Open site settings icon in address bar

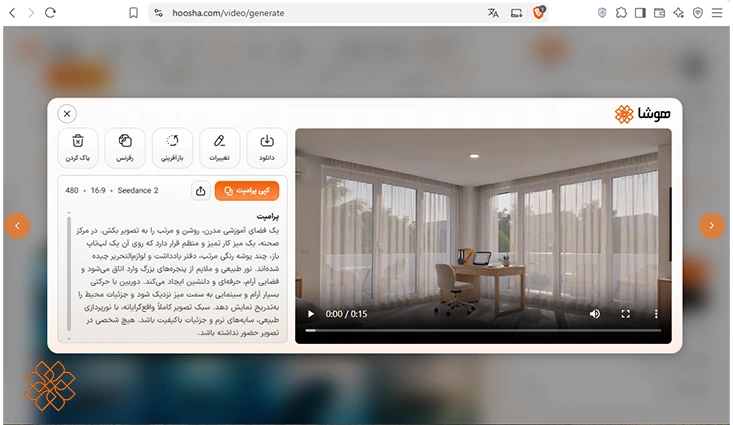click(x=158, y=13)
